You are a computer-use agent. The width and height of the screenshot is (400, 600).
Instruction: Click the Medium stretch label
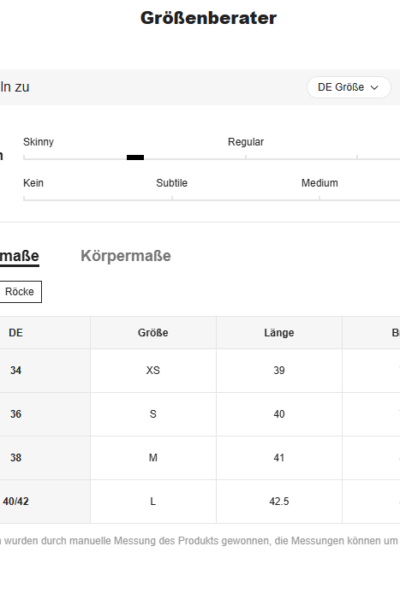pos(320,183)
